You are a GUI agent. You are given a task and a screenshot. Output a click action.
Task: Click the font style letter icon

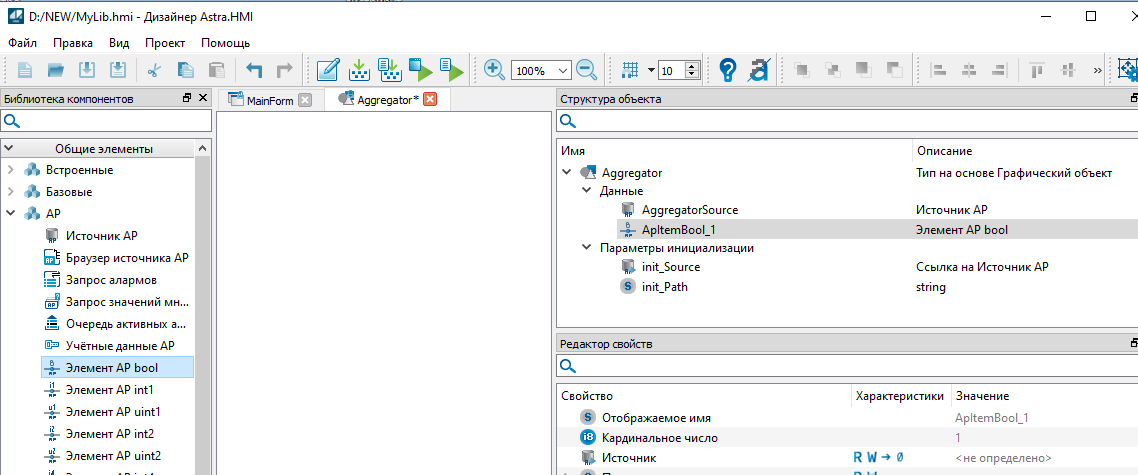(758, 70)
